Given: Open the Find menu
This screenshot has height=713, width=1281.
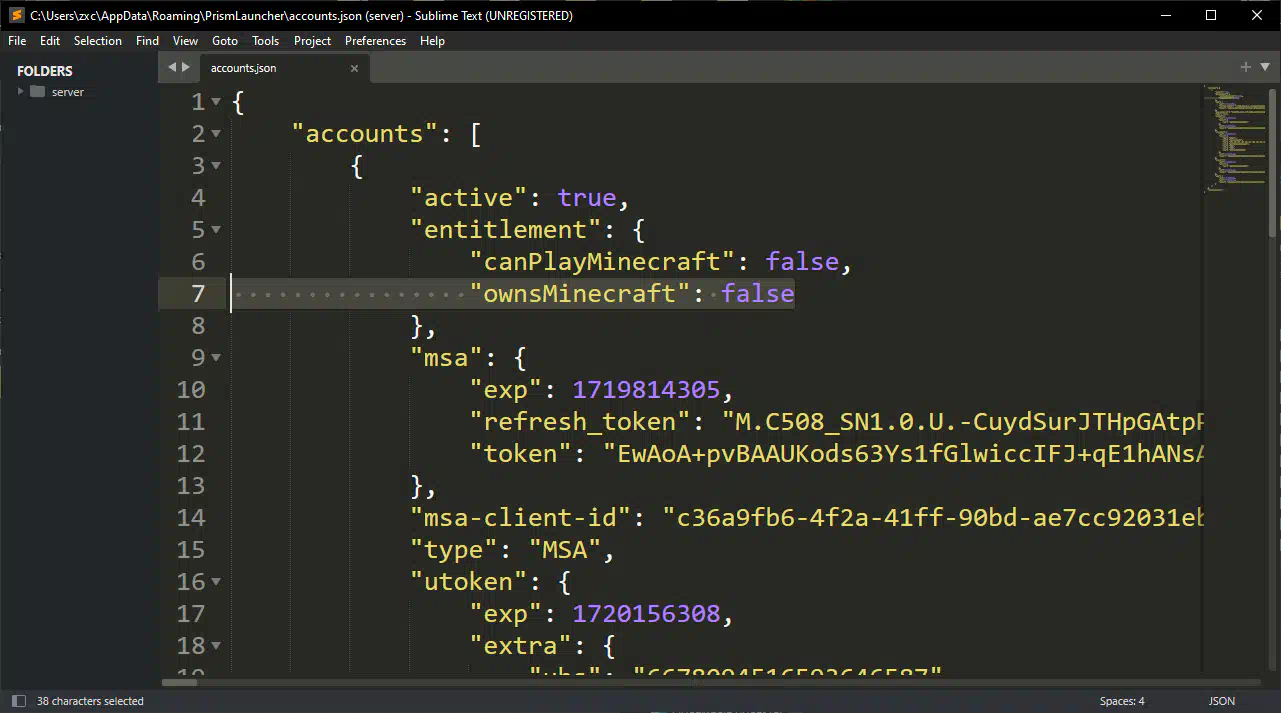Looking at the screenshot, I should [147, 41].
